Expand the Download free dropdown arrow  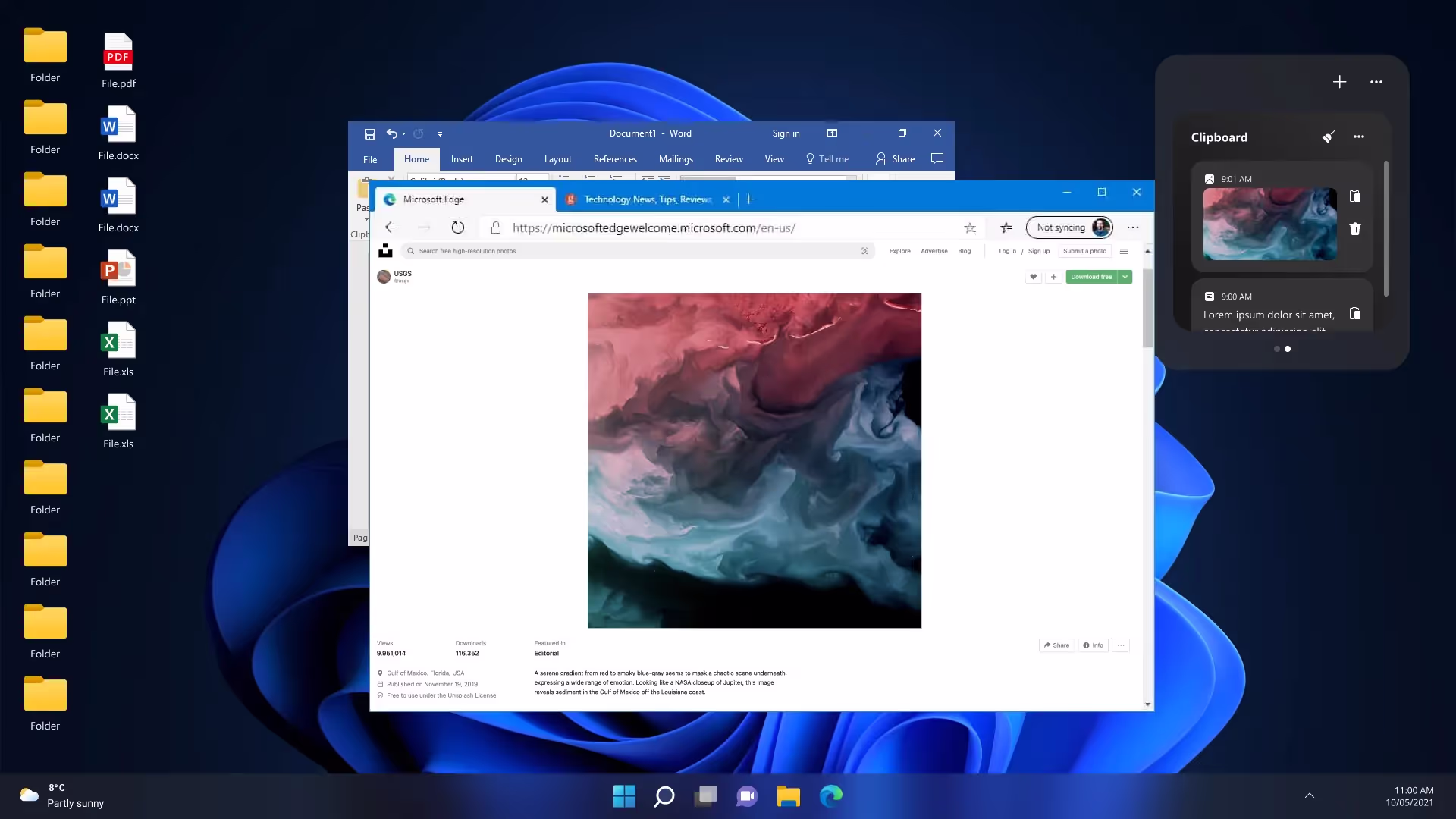pyautogui.click(x=1125, y=277)
